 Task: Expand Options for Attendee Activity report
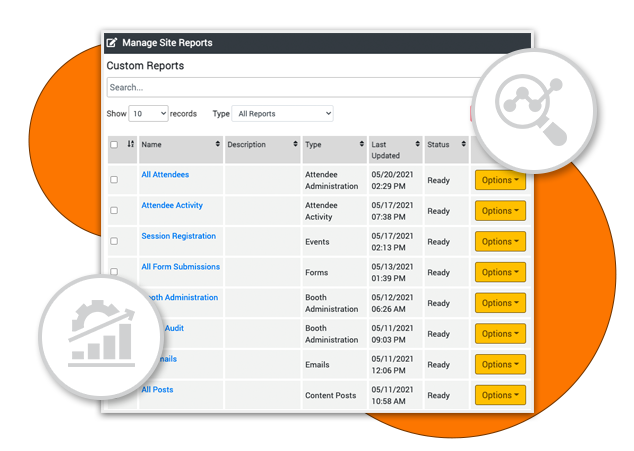click(499, 211)
